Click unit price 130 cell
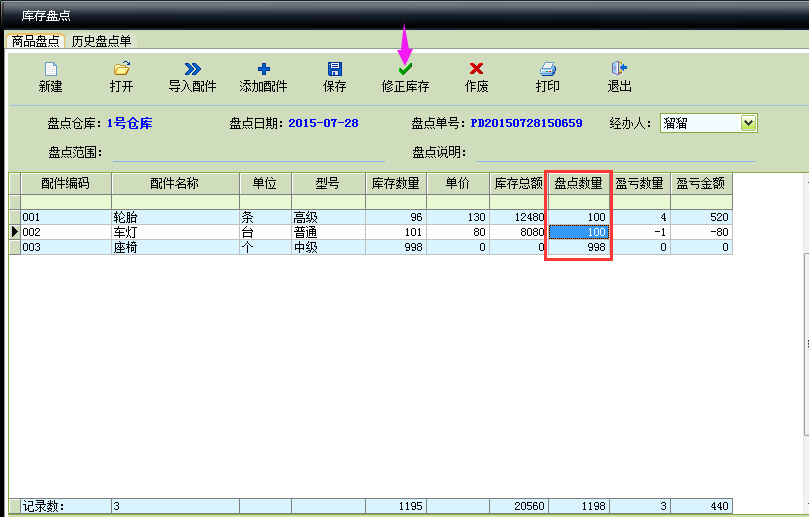 (x=458, y=217)
